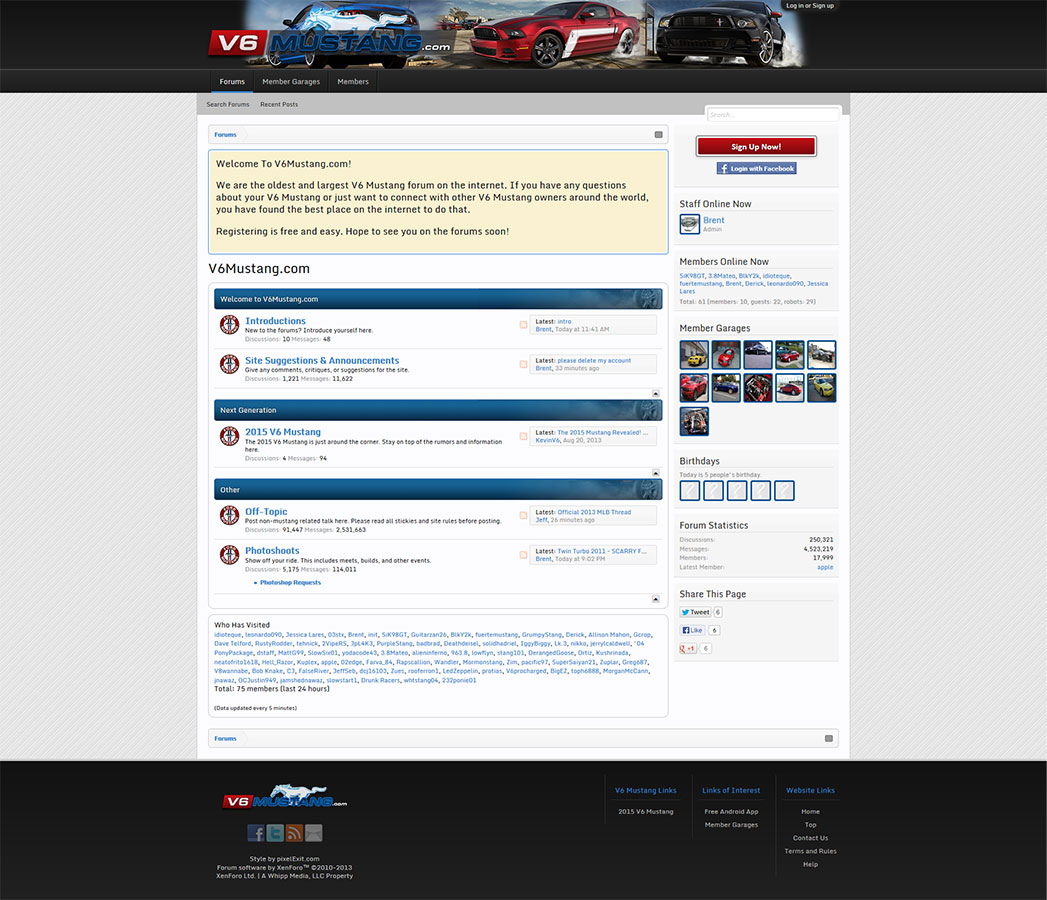Open the Forums tab
Image resolution: width=1047 pixels, height=900 pixels.
tap(232, 81)
